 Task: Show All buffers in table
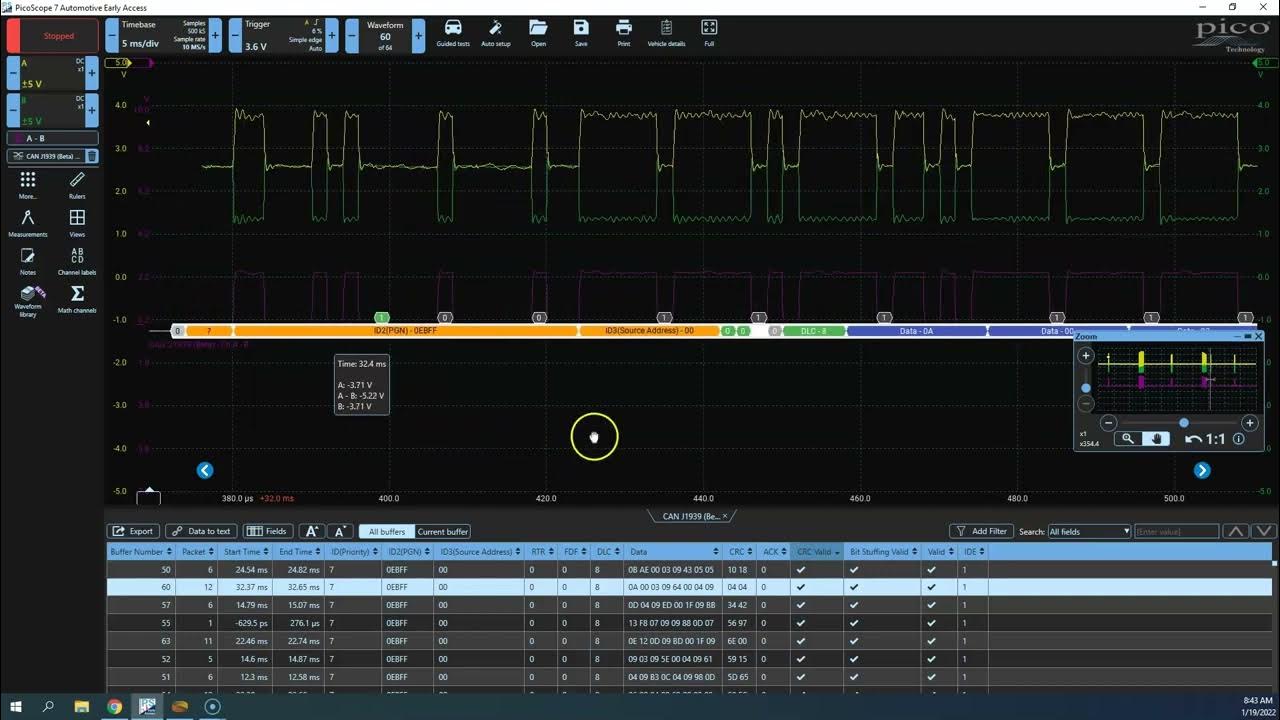tap(386, 531)
